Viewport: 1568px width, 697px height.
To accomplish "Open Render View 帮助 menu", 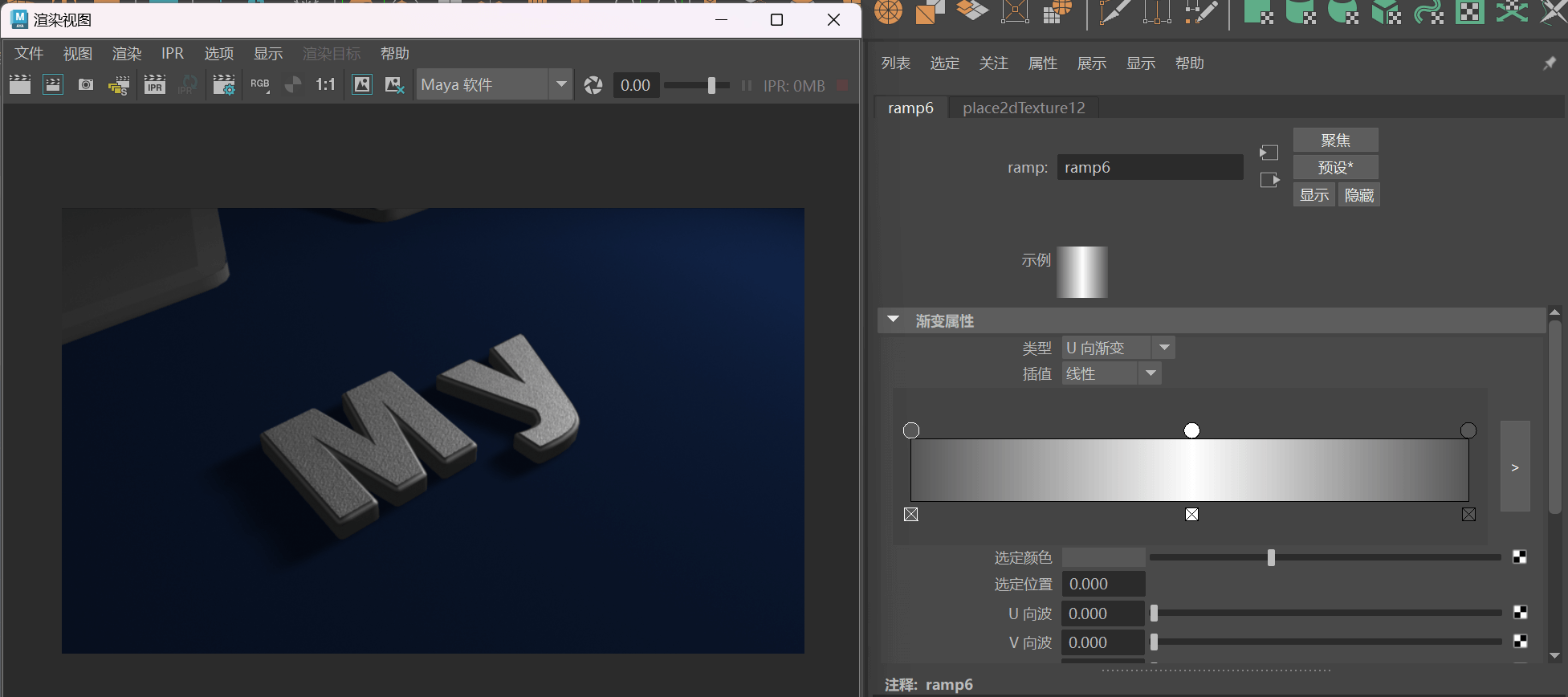I will [x=395, y=54].
